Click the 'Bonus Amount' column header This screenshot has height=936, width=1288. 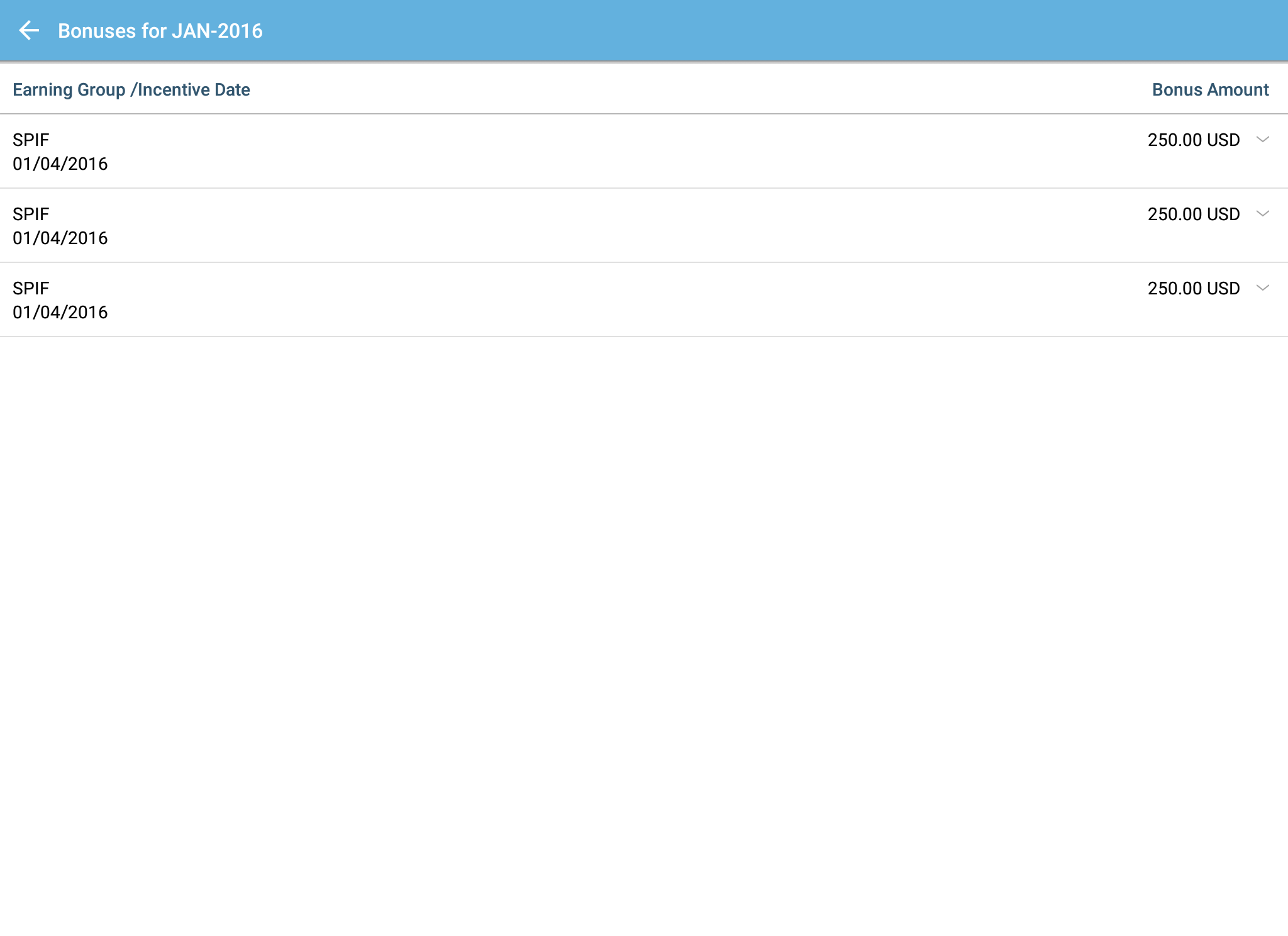(1210, 90)
